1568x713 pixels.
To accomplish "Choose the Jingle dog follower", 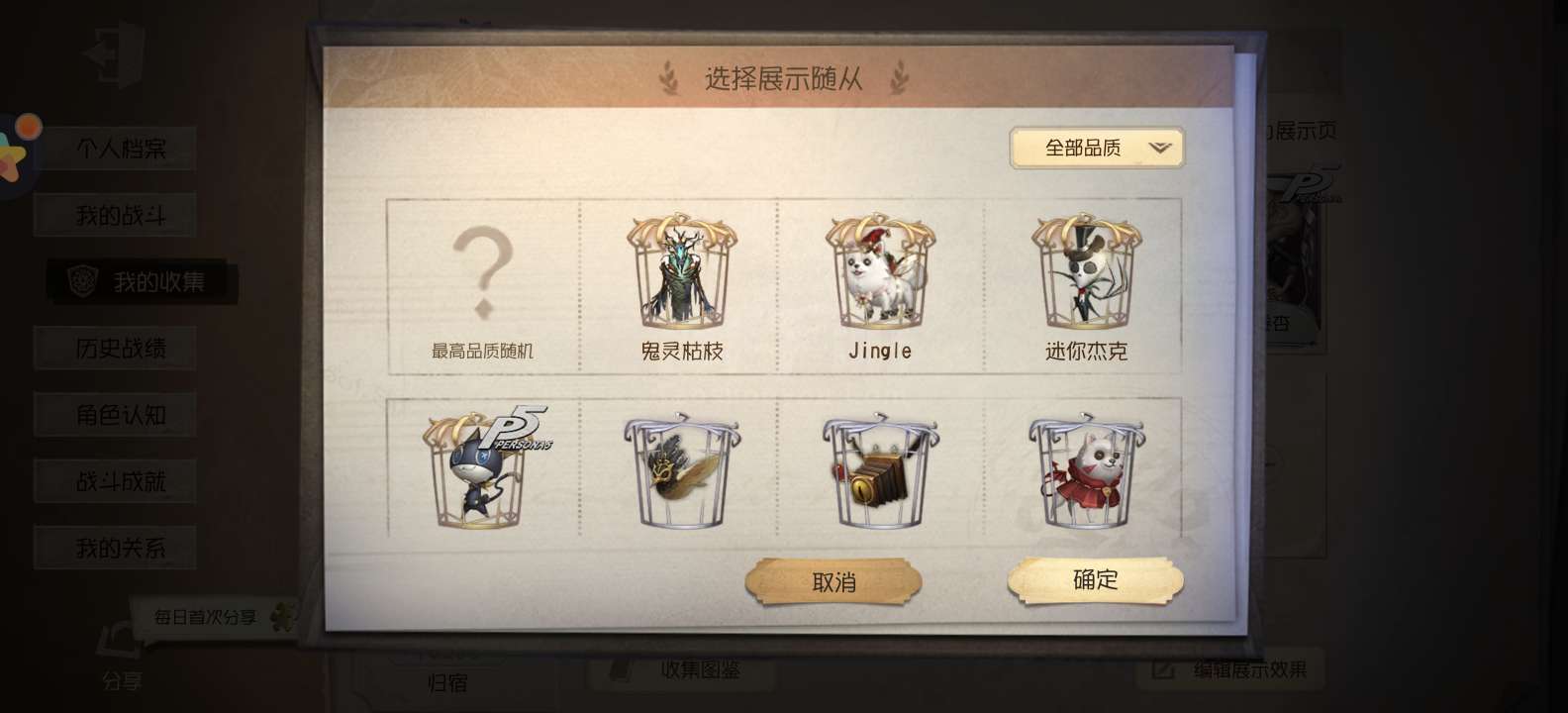I will click(x=880, y=286).
